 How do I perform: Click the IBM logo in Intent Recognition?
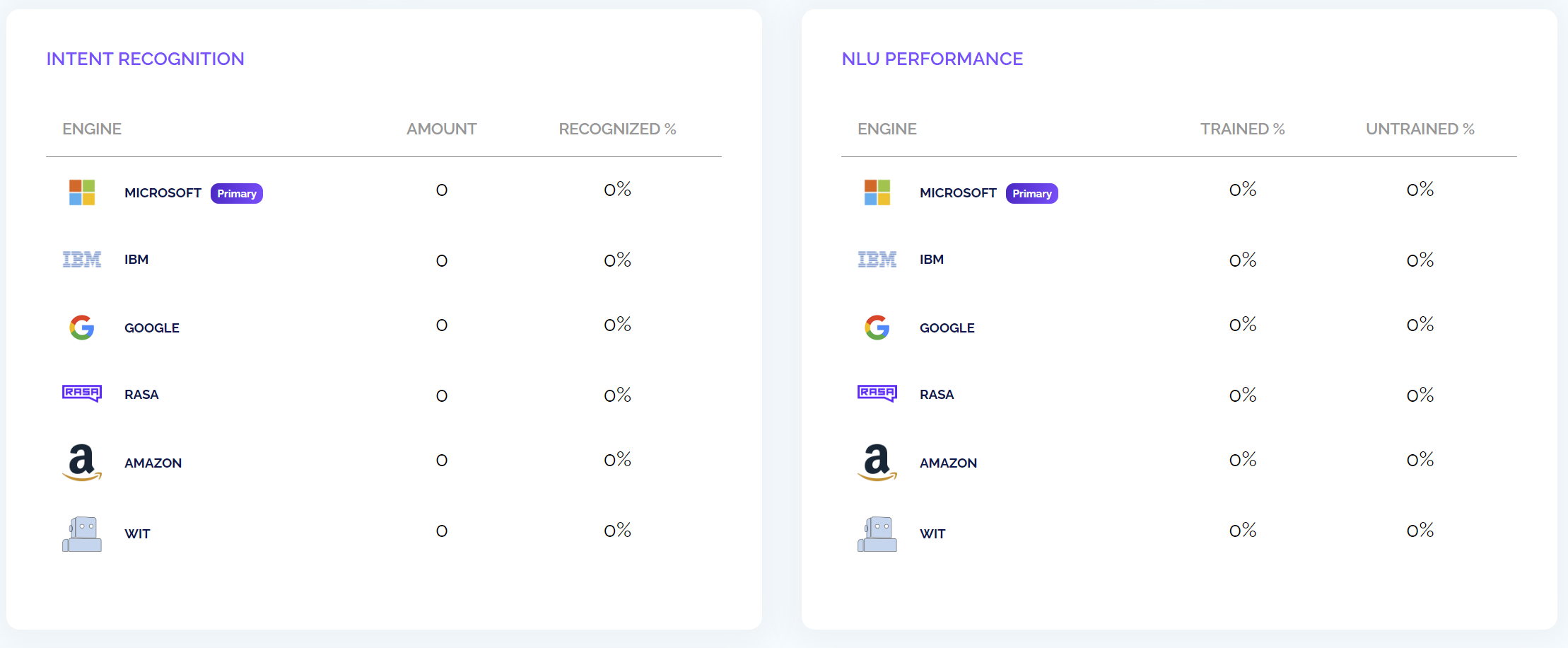pos(82,260)
